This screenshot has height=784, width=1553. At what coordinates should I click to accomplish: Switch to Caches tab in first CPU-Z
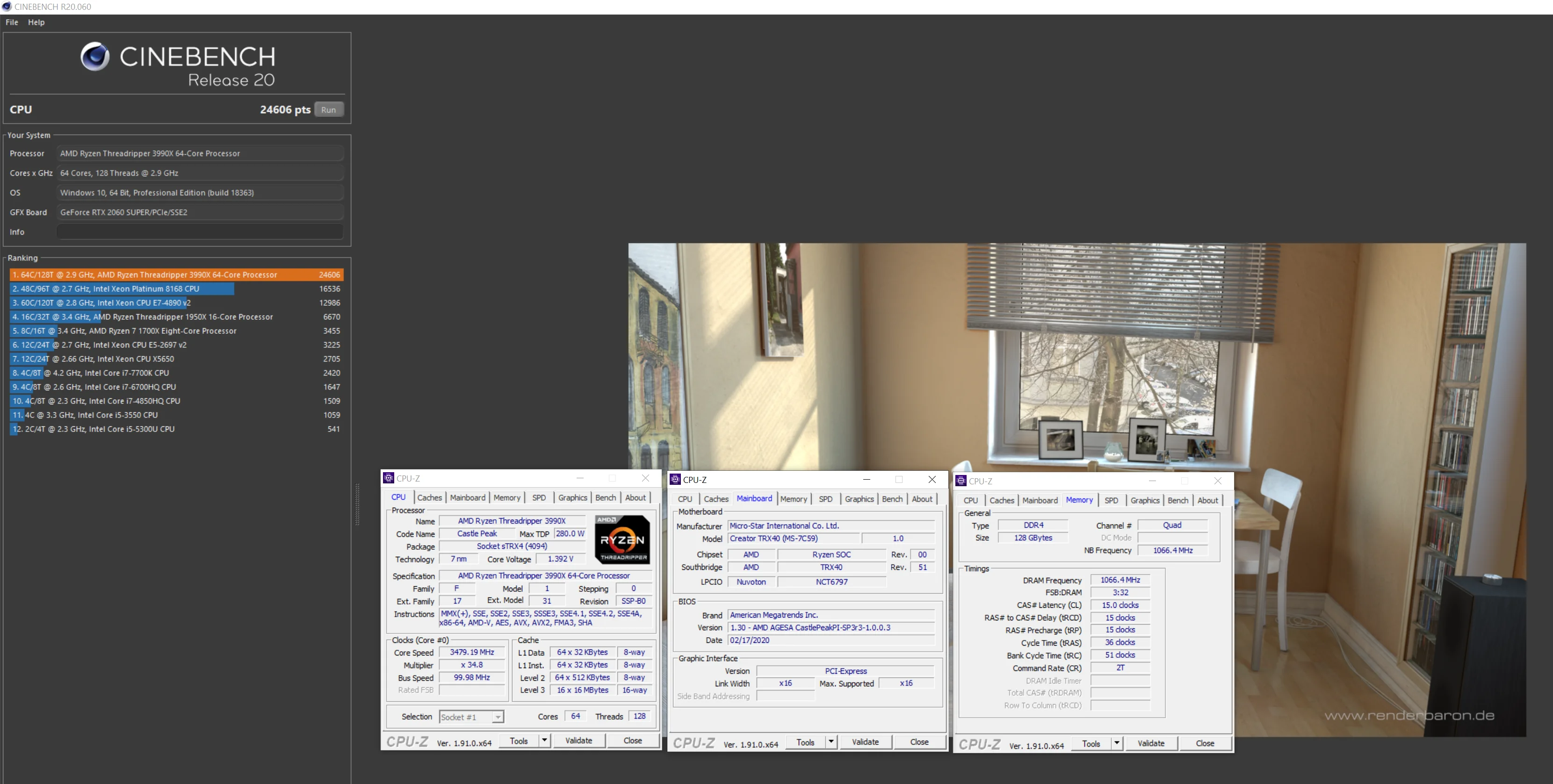tap(430, 498)
